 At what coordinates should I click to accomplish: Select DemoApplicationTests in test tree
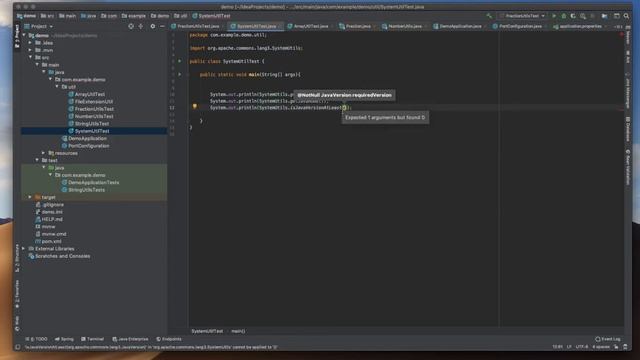(x=93, y=182)
